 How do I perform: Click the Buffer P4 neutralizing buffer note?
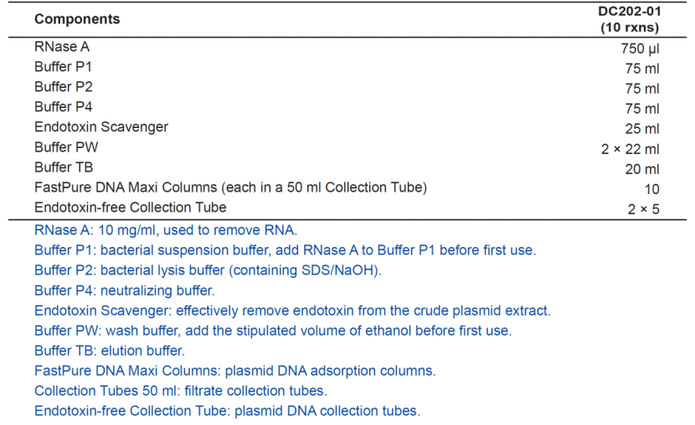point(125,291)
